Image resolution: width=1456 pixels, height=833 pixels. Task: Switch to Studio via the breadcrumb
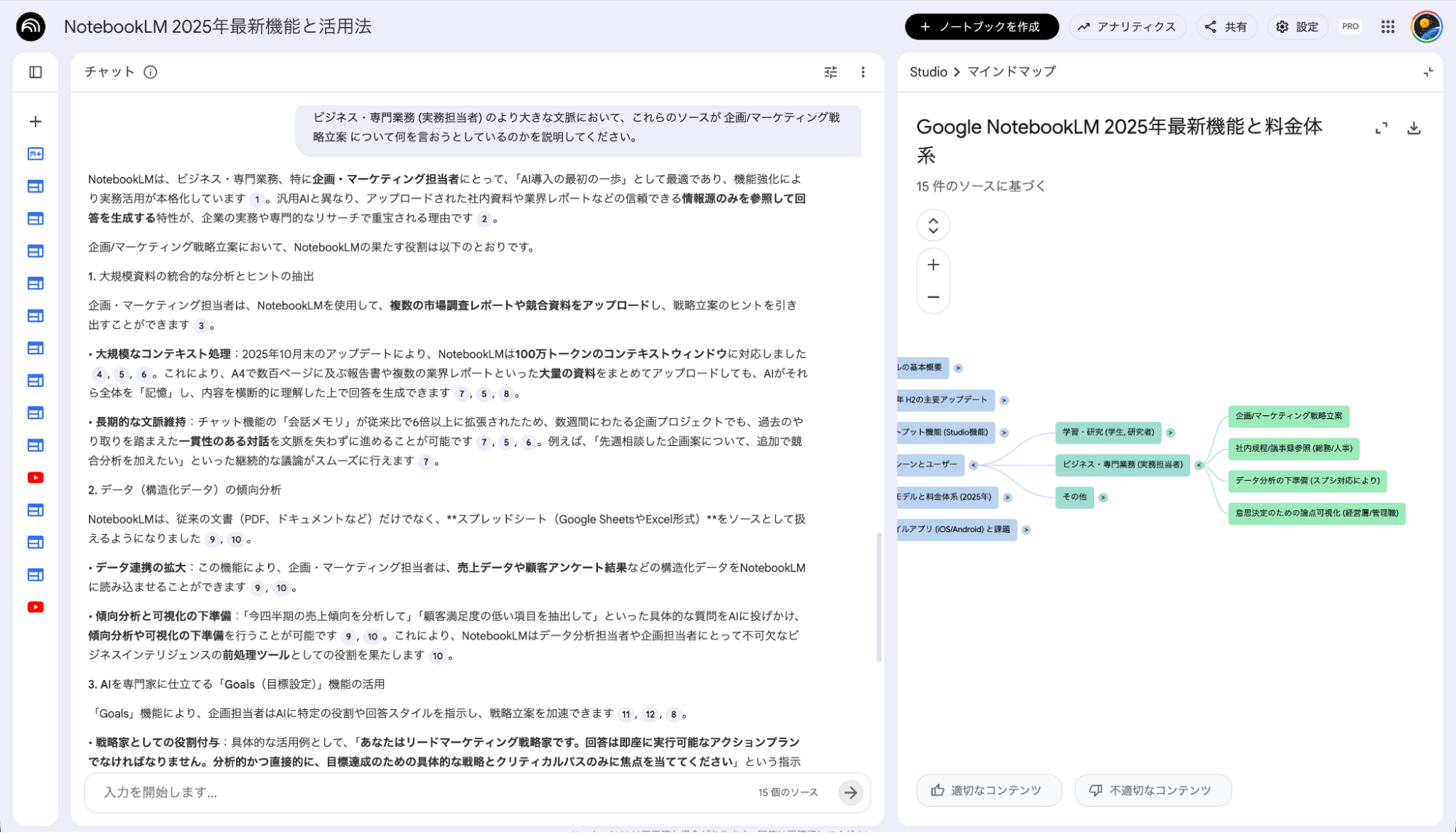point(928,71)
